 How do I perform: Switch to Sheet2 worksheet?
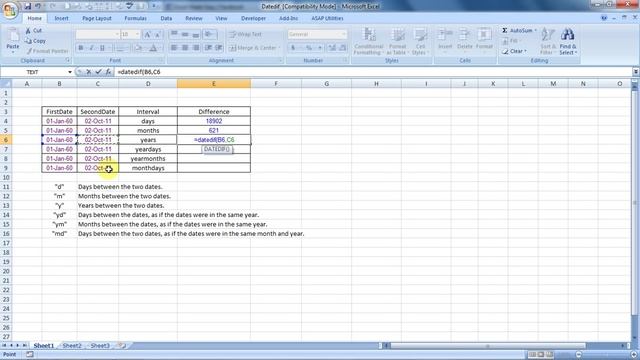click(72, 346)
